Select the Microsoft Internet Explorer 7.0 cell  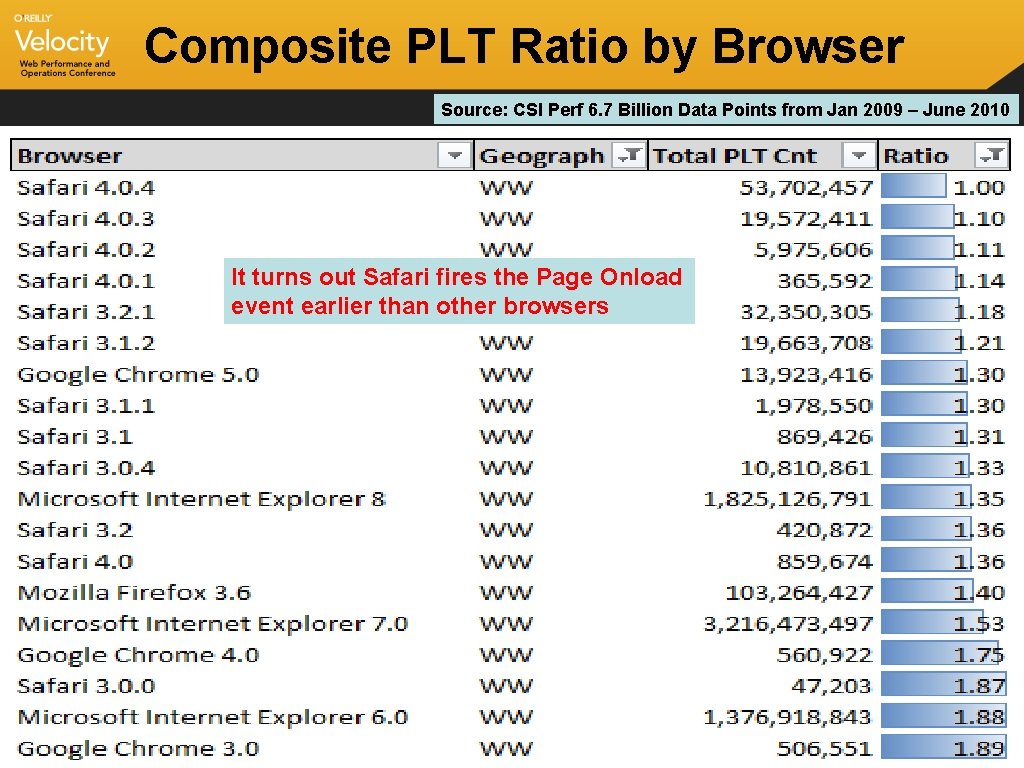point(213,624)
